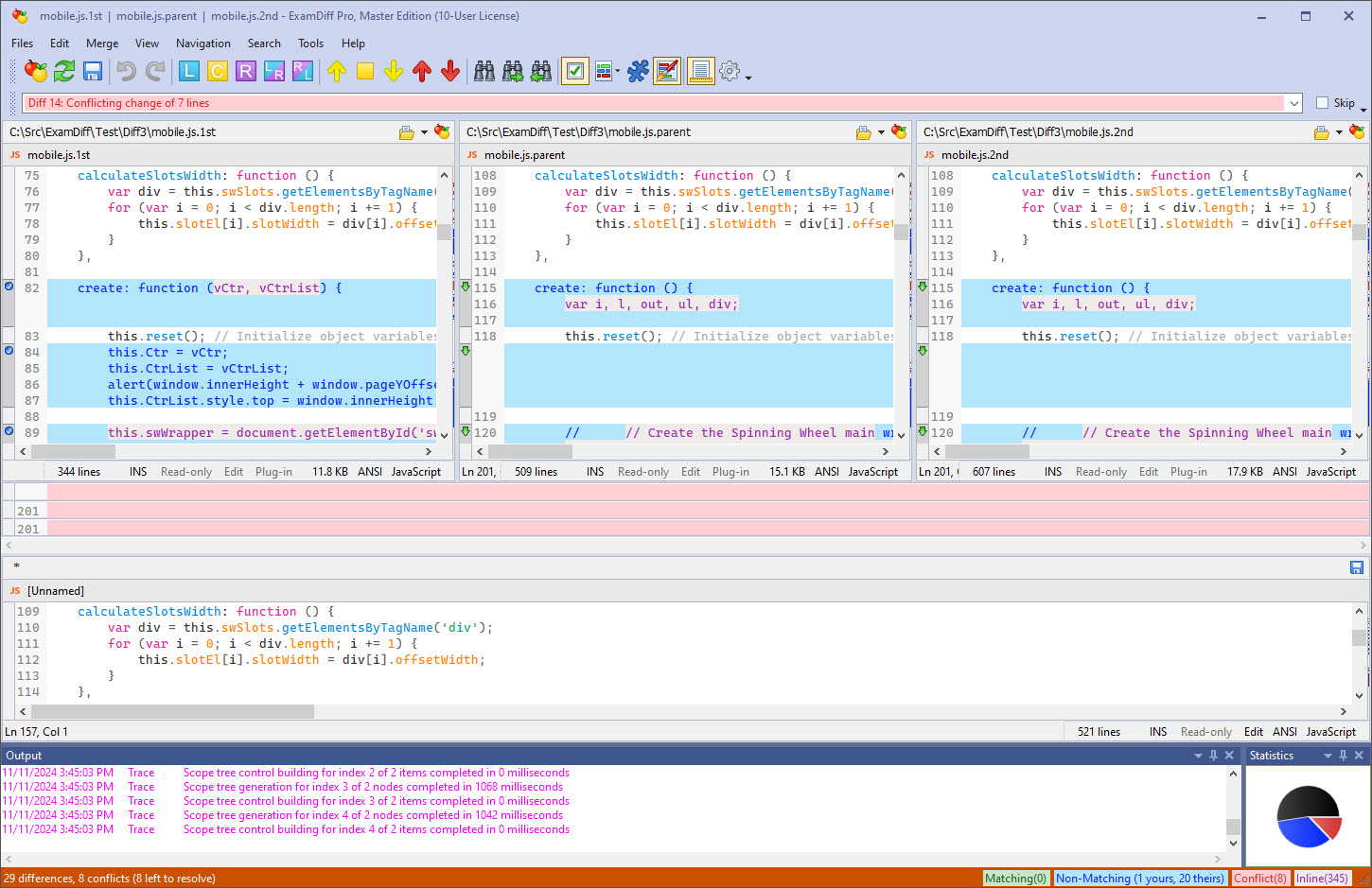
Task: Open the Merge menu
Action: pos(102,44)
